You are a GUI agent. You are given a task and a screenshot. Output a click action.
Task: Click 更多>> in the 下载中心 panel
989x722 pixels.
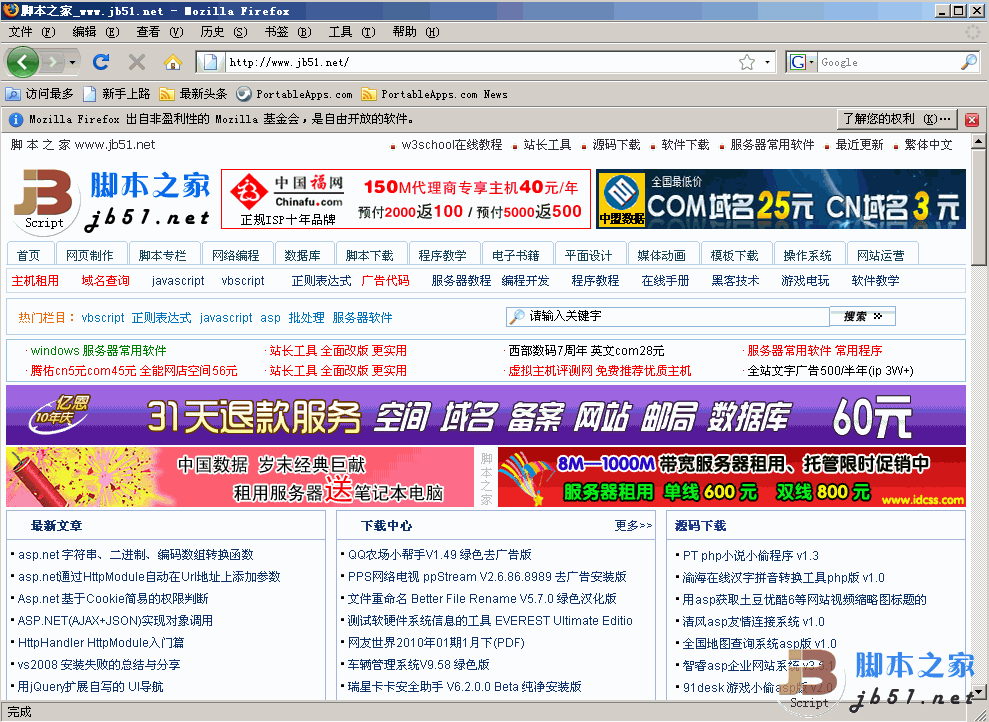pos(633,525)
